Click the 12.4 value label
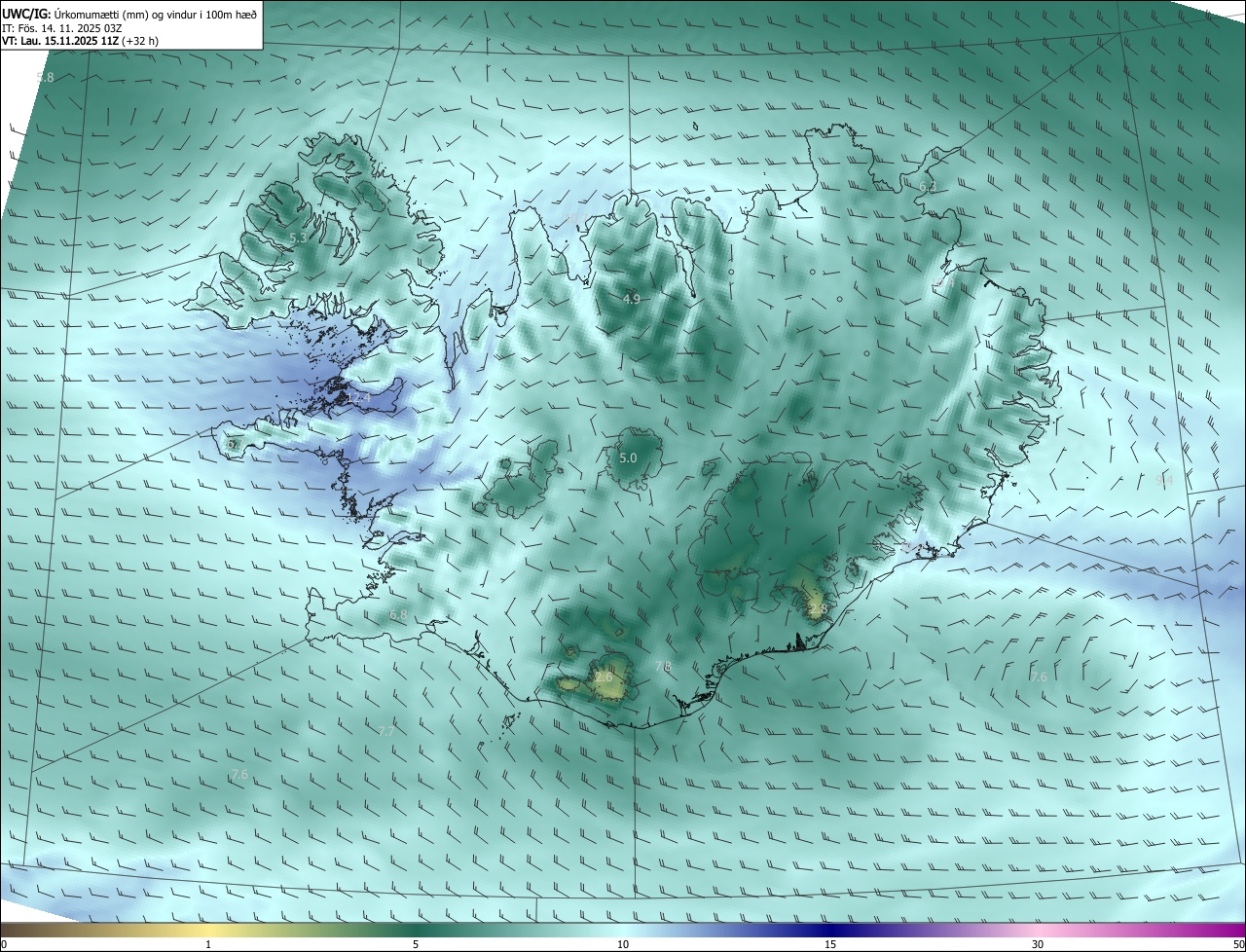This screenshot has width=1246, height=952. pyautogui.click(x=359, y=398)
